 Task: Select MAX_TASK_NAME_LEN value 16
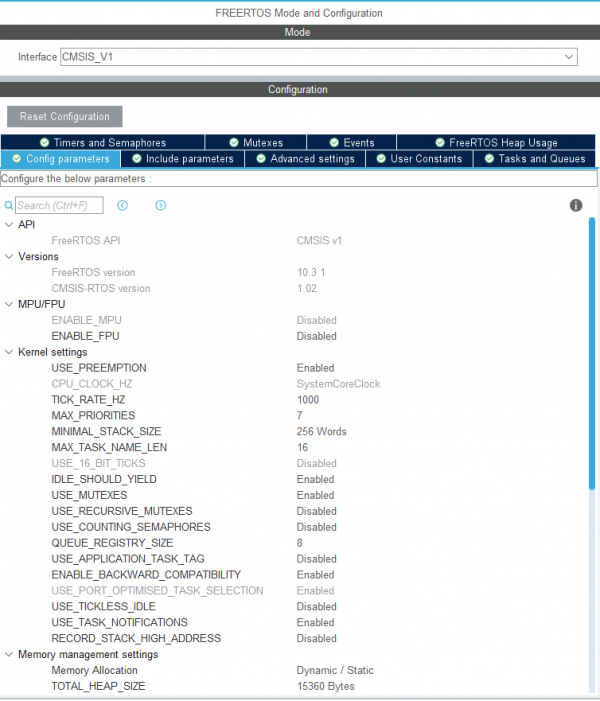point(302,448)
